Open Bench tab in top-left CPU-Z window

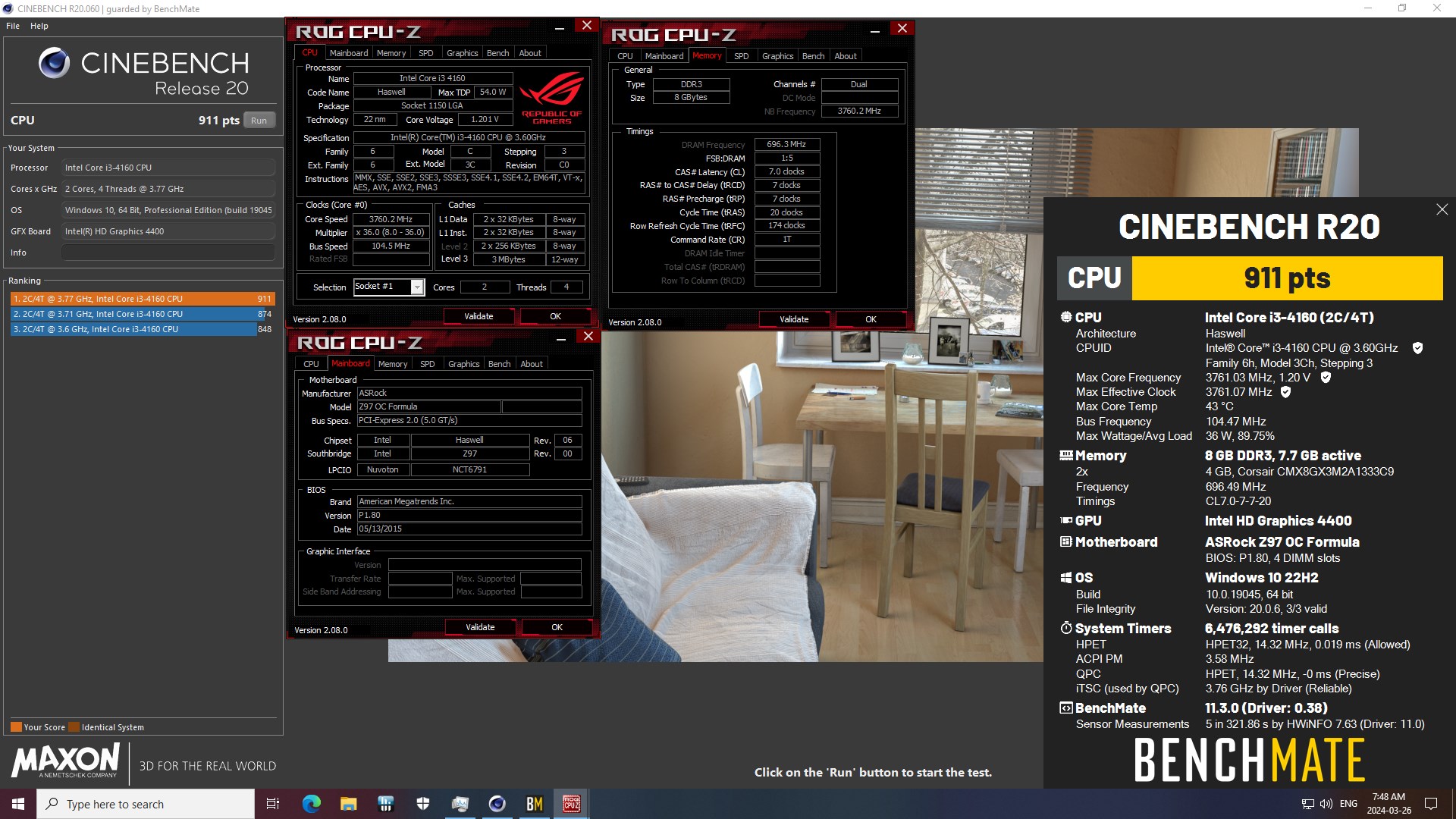497,53
